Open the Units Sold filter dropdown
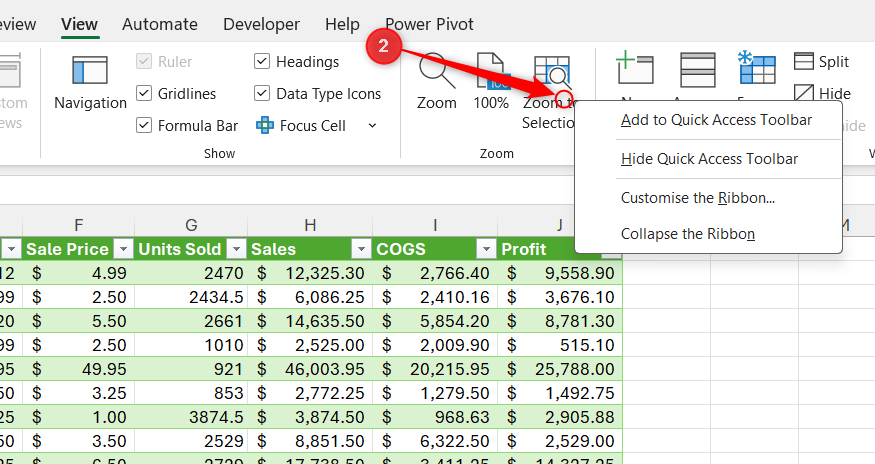The height and width of the screenshot is (464, 875). (237, 249)
